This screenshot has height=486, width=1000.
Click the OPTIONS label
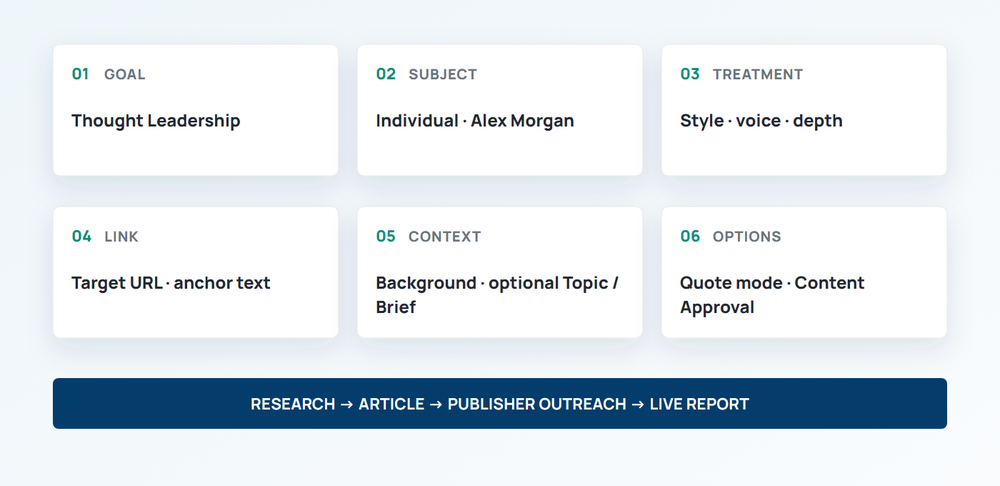tap(746, 237)
